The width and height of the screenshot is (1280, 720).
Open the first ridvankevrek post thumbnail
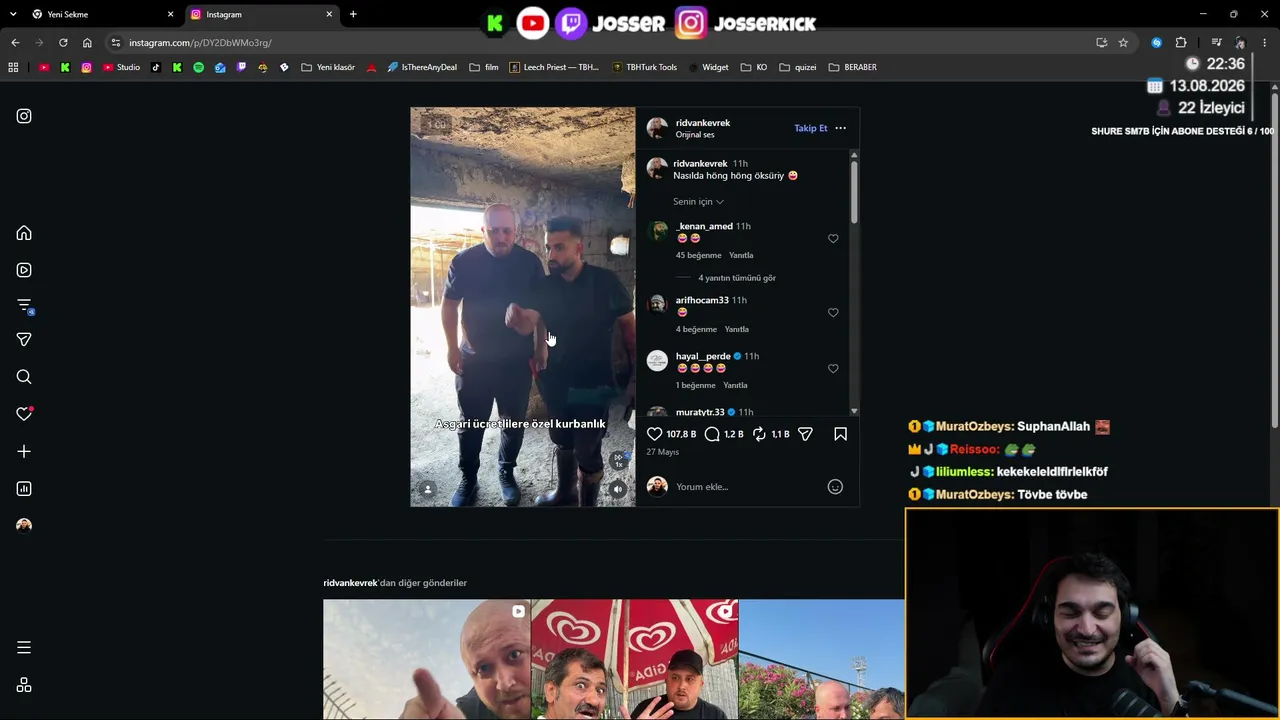[427, 660]
